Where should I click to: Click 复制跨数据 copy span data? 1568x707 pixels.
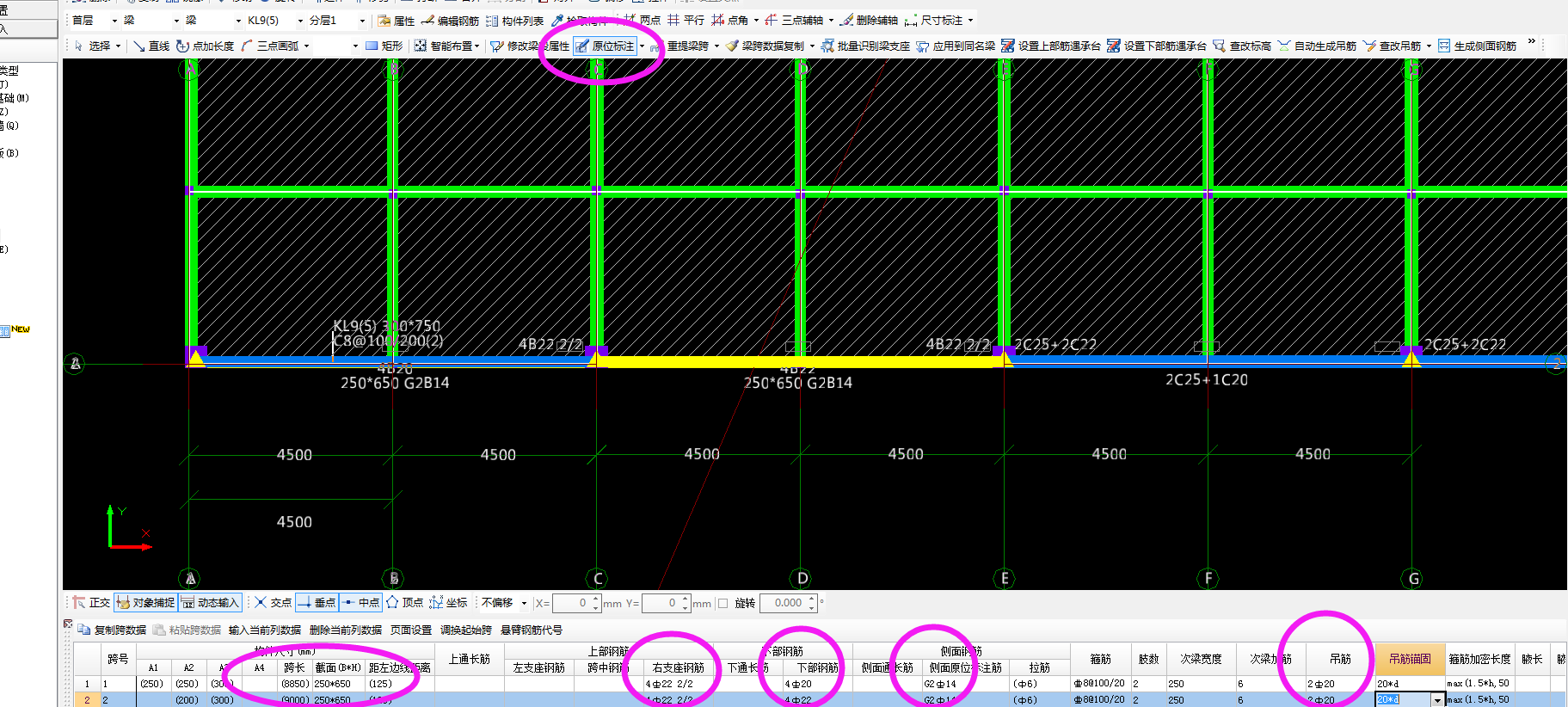point(112,630)
